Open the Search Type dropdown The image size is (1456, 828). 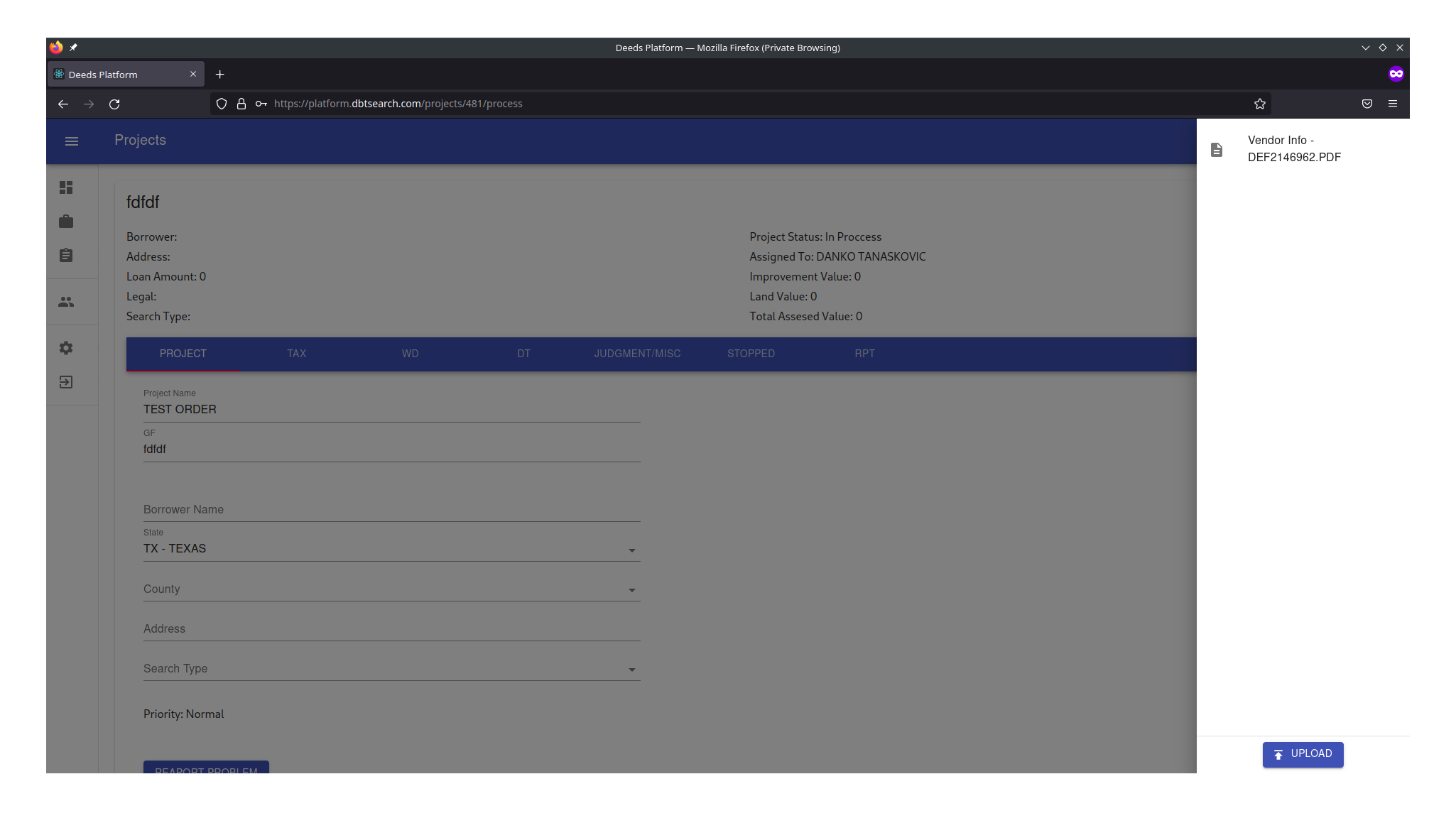pyautogui.click(x=391, y=669)
